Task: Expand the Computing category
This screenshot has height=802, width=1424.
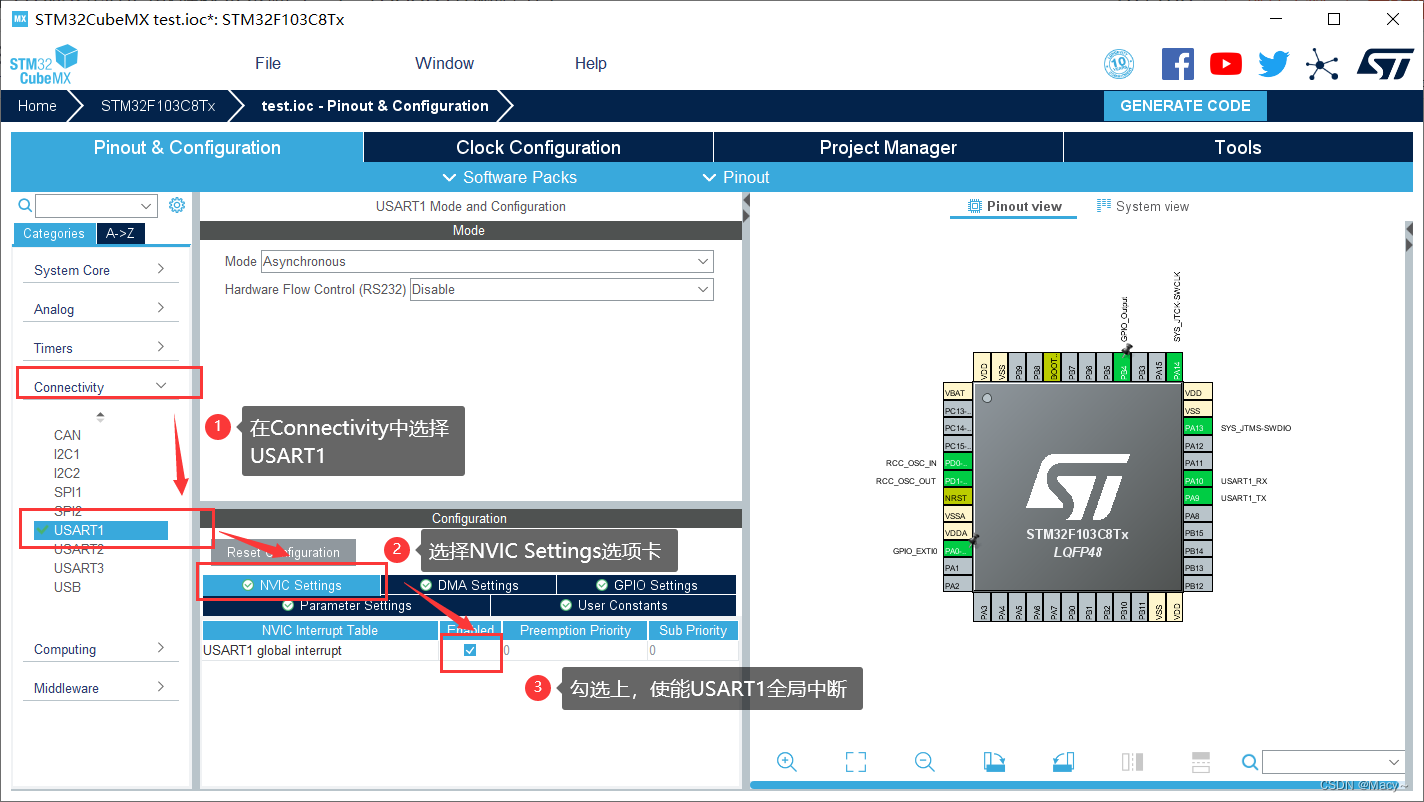Action: pyautogui.click(x=100, y=649)
